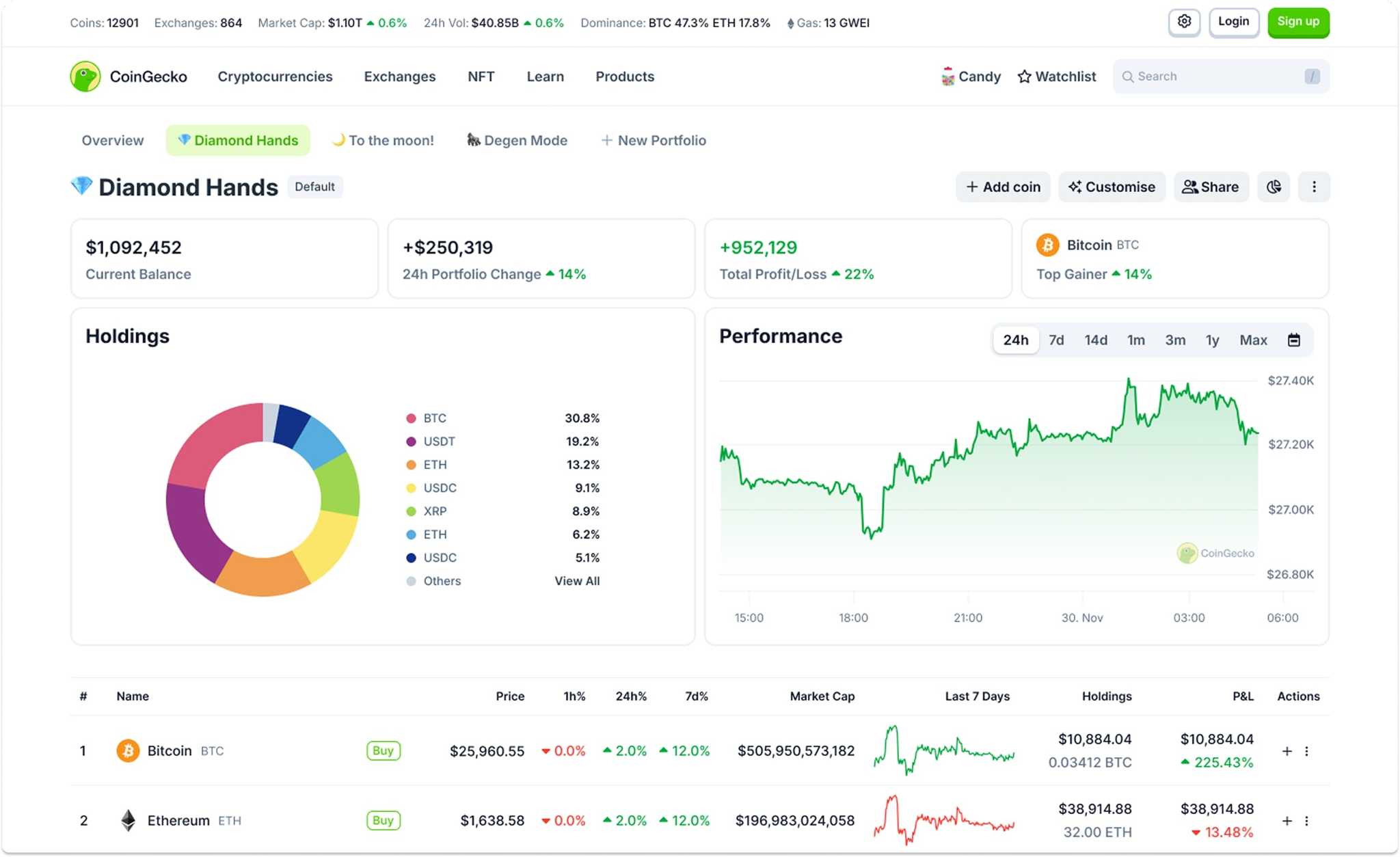
Task: Click Buy button for Ethereum
Action: [x=383, y=820]
